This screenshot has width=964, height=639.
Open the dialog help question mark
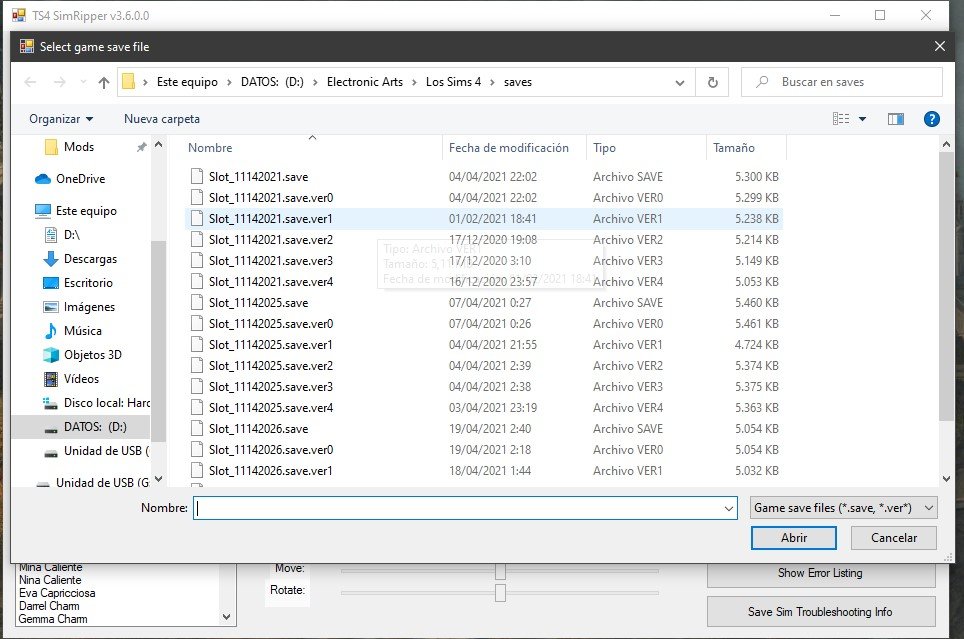[931, 119]
